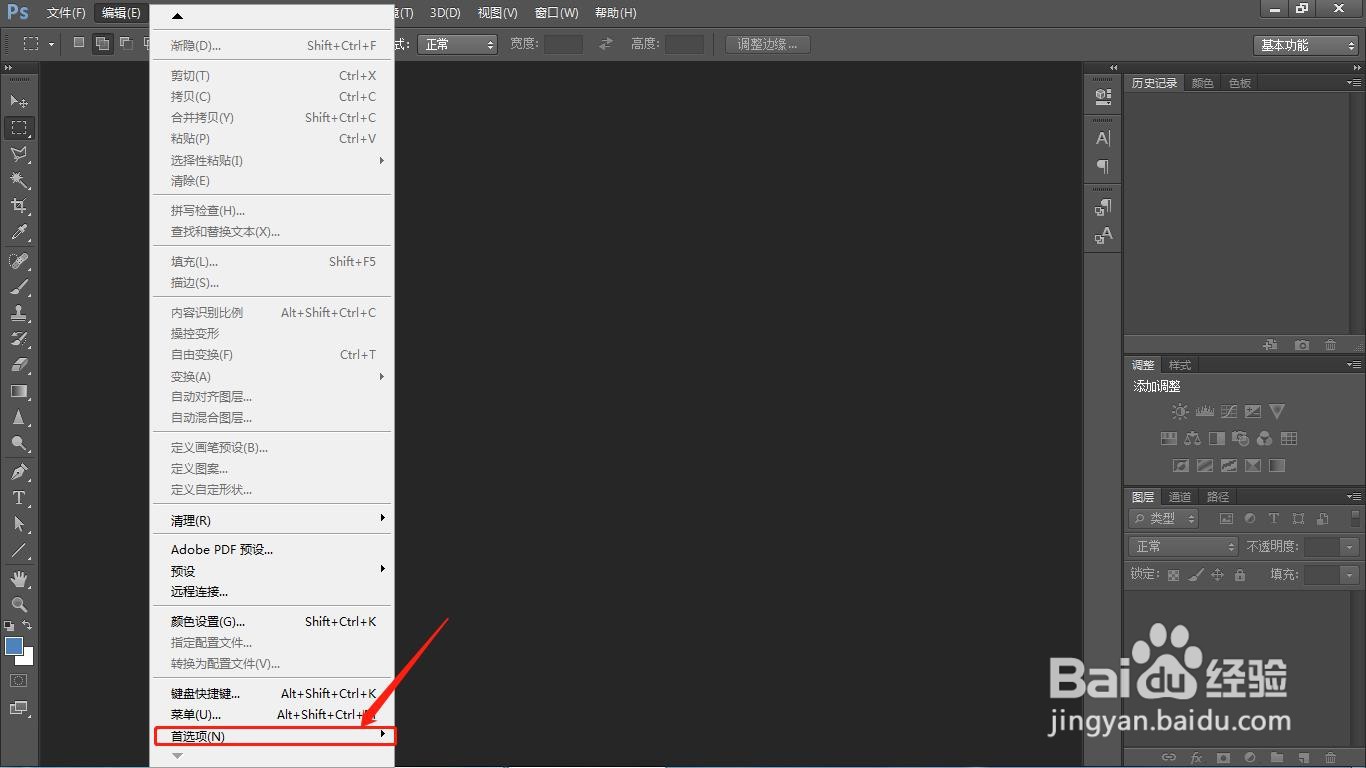The image size is (1366, 768).
Task: Toggle type layer filter
Action: [x=1274, y=519]
